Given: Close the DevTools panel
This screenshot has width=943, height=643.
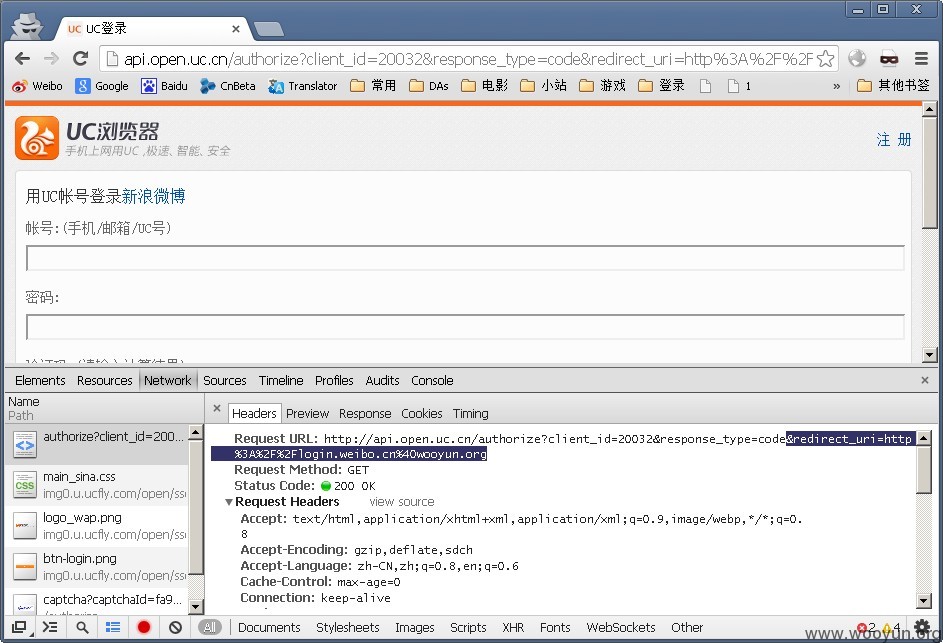Looking at the screenshot, I should pos(925,380).
